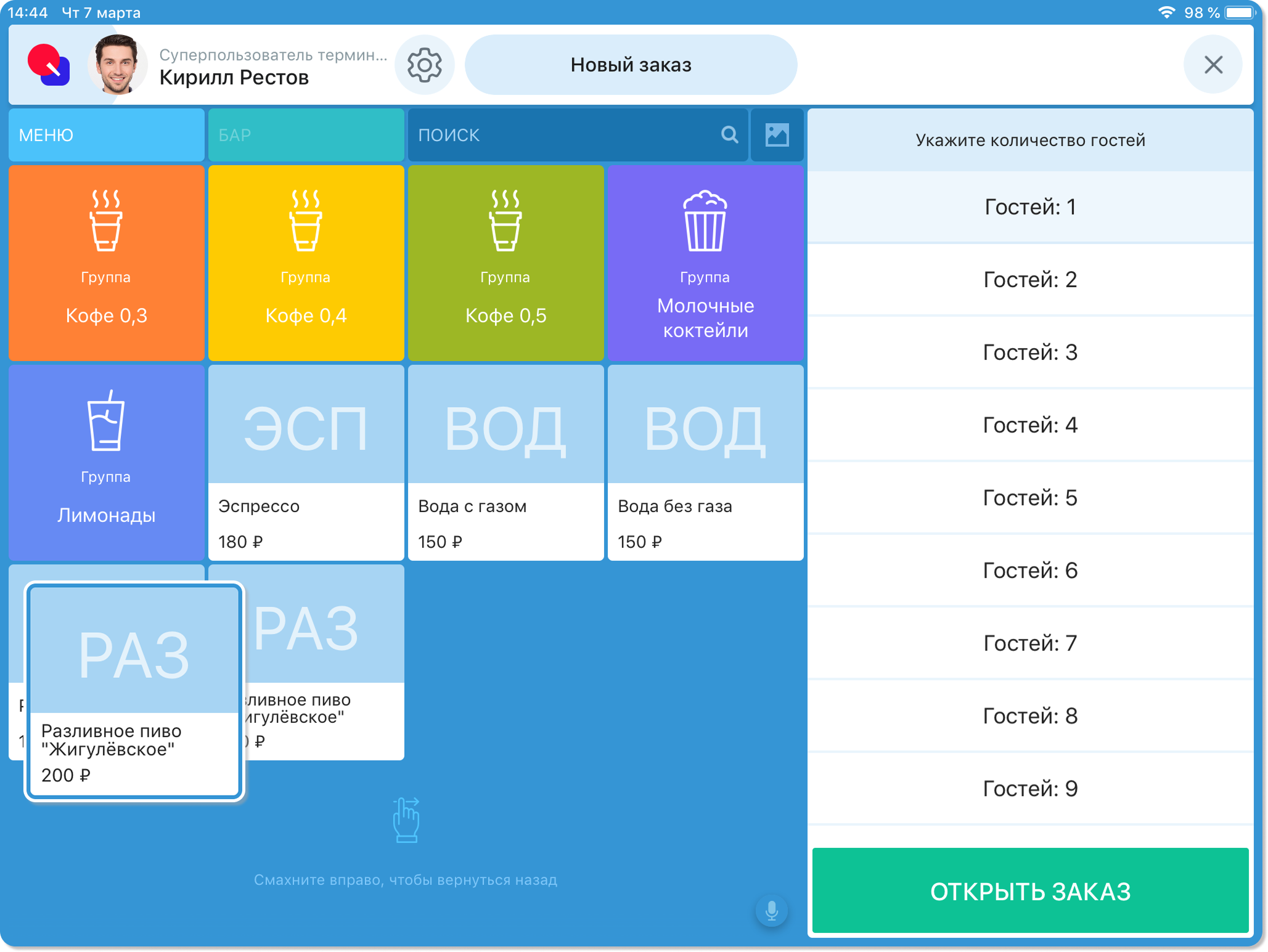Screen dimensions: 1268x952
Task: Open Кирилл Рестов user avatar
Action: click(117, 65)
